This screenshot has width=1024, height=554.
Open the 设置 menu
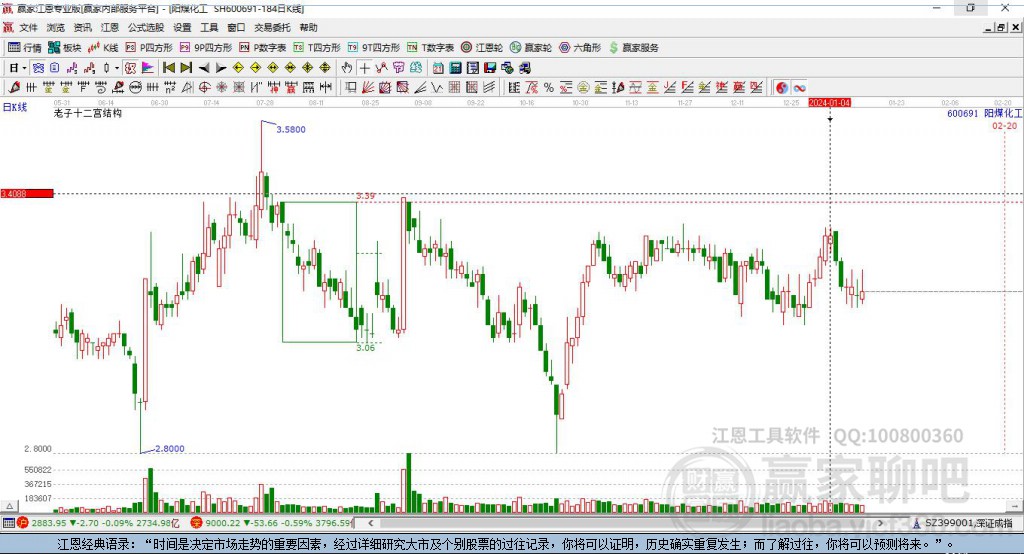click(x=182, y=27)
